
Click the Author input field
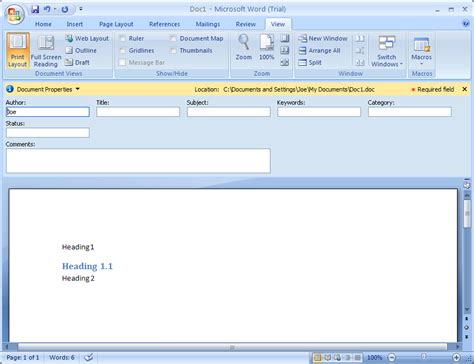(x=48, y=112)
